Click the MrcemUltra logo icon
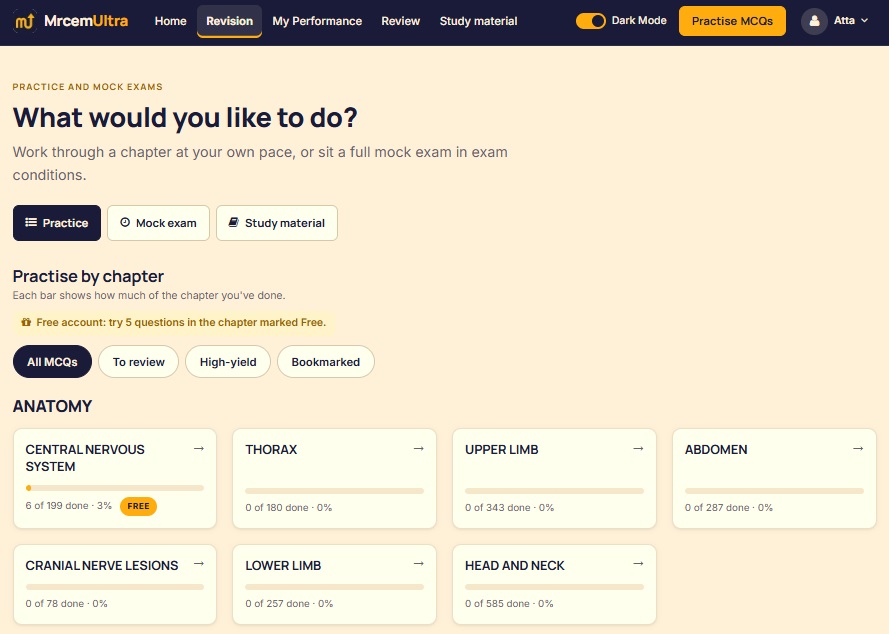 25,22
